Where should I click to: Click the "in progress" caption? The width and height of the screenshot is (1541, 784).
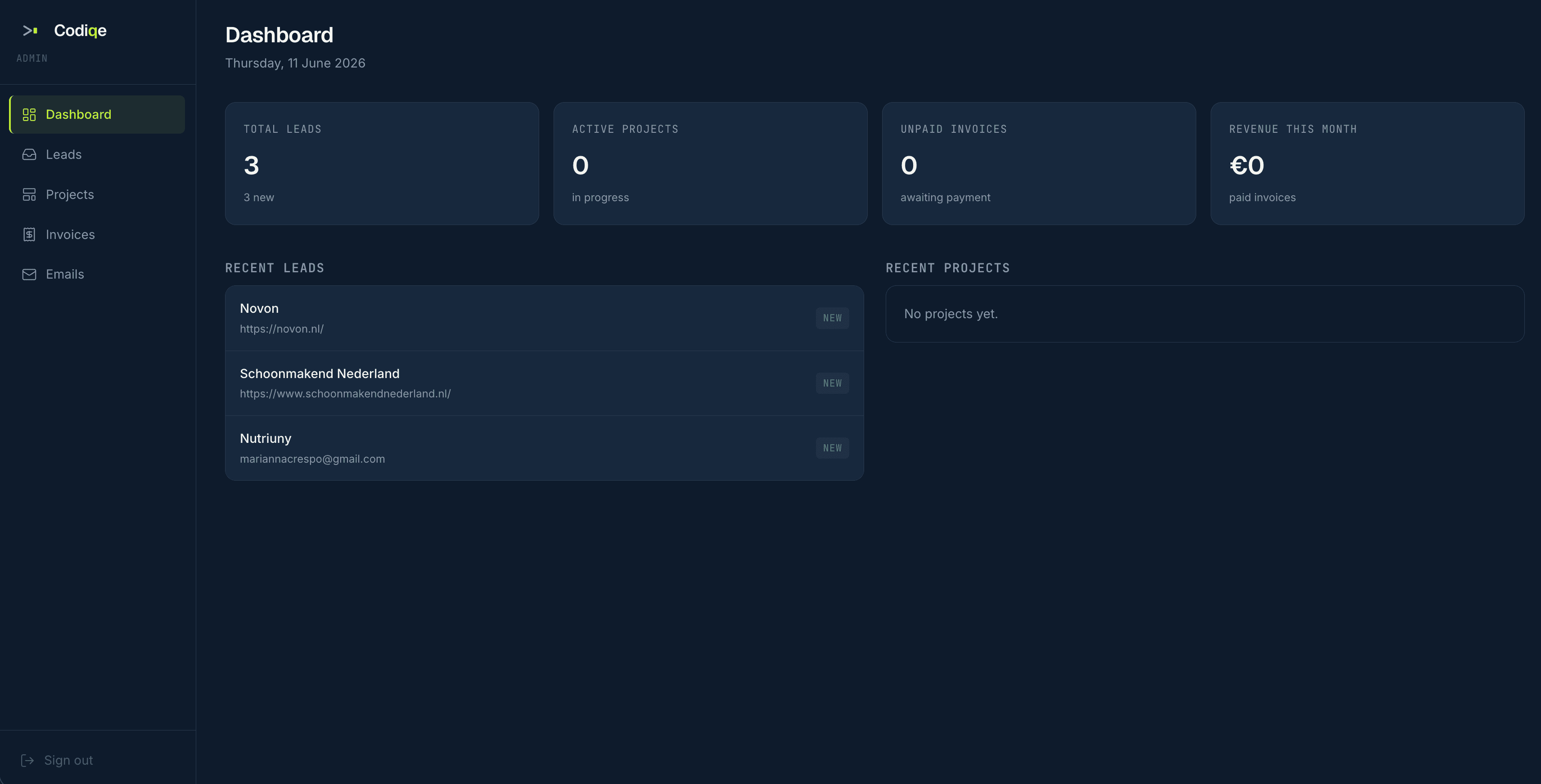(600, 197)
